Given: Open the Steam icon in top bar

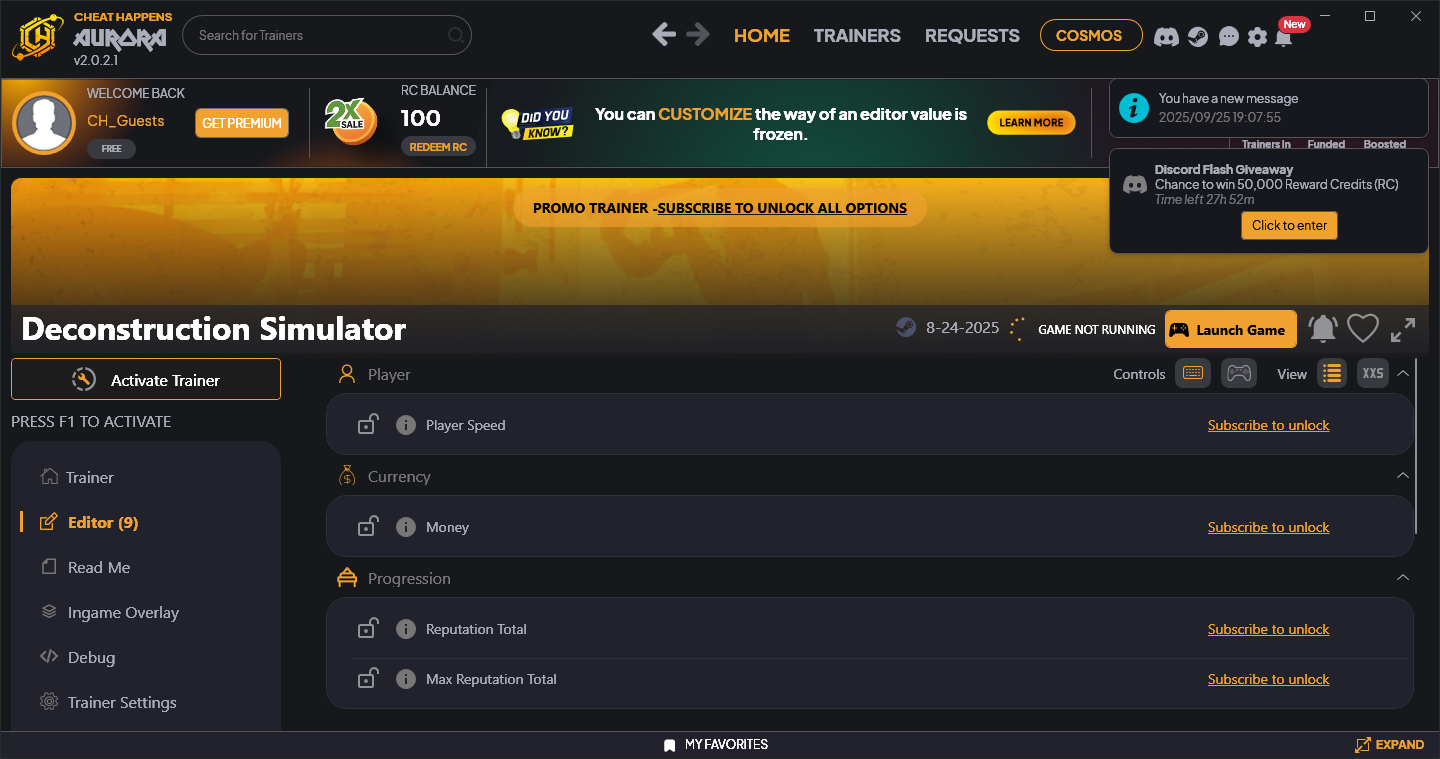Looking at the screenshot, I should 1197,37.
